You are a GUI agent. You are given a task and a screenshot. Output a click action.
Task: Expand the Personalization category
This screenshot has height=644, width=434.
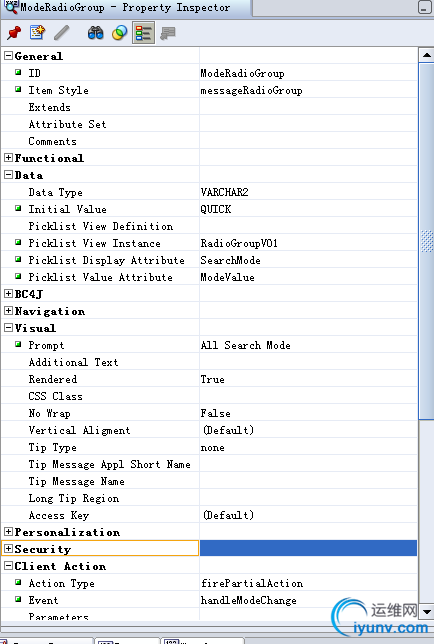(x=8, y=531)
